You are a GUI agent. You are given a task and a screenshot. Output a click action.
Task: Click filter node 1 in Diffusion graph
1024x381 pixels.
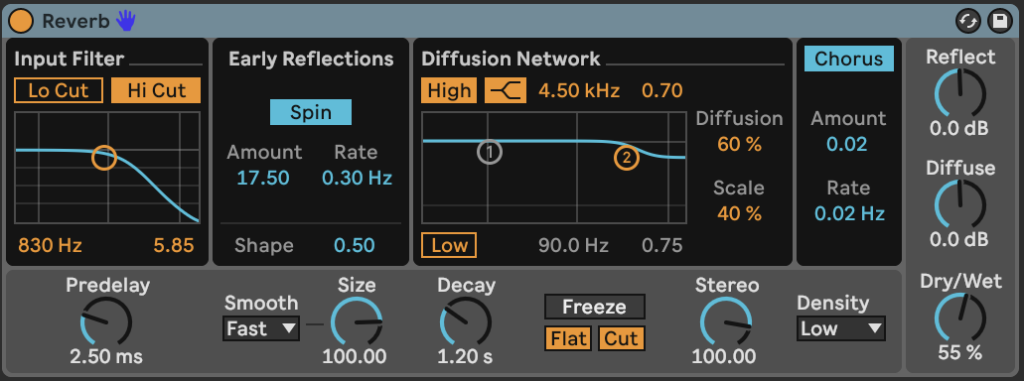(x=489, y=152)
